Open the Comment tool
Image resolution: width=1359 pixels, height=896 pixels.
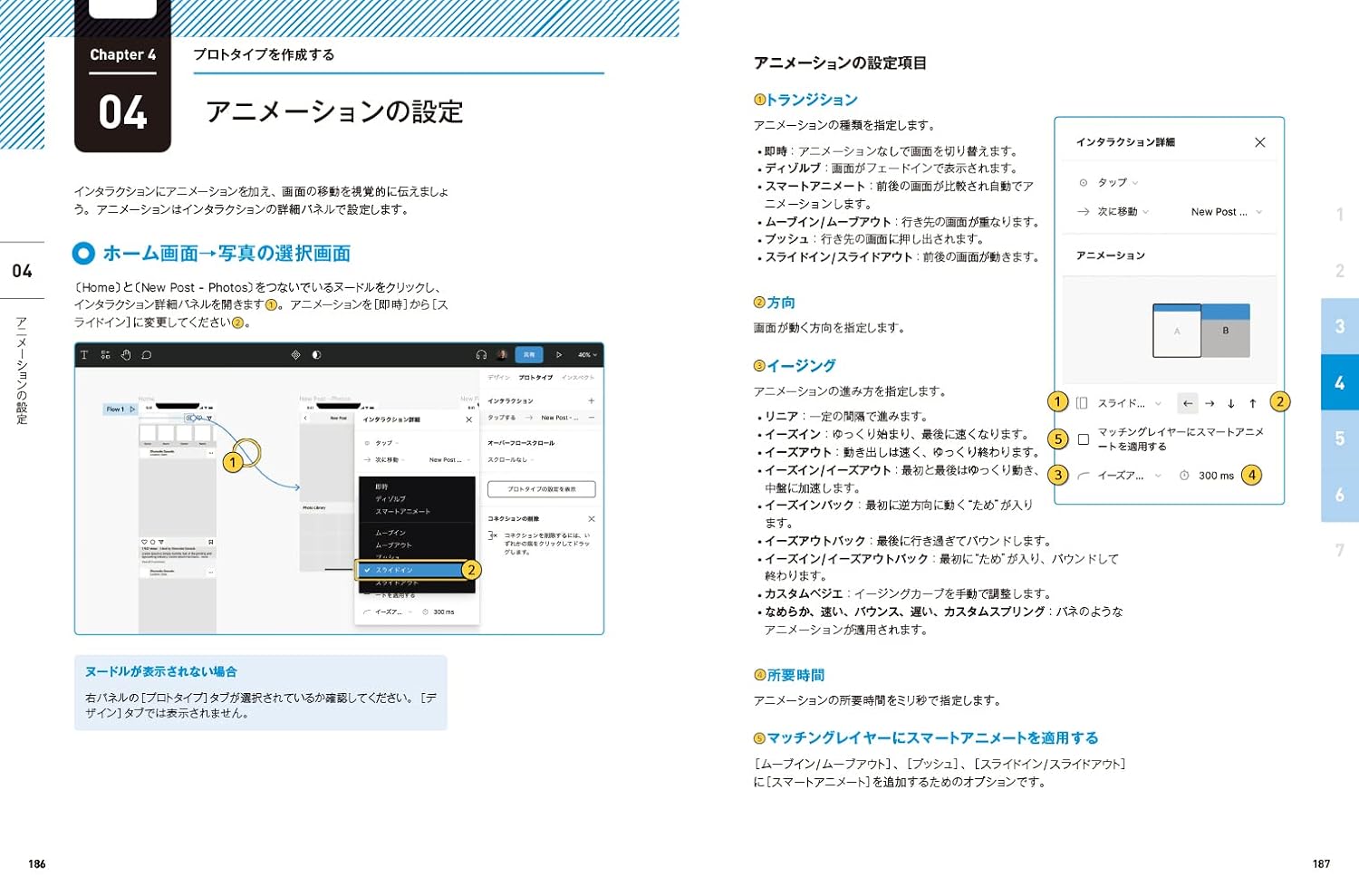pyautogui.click(x=146, y=355)
